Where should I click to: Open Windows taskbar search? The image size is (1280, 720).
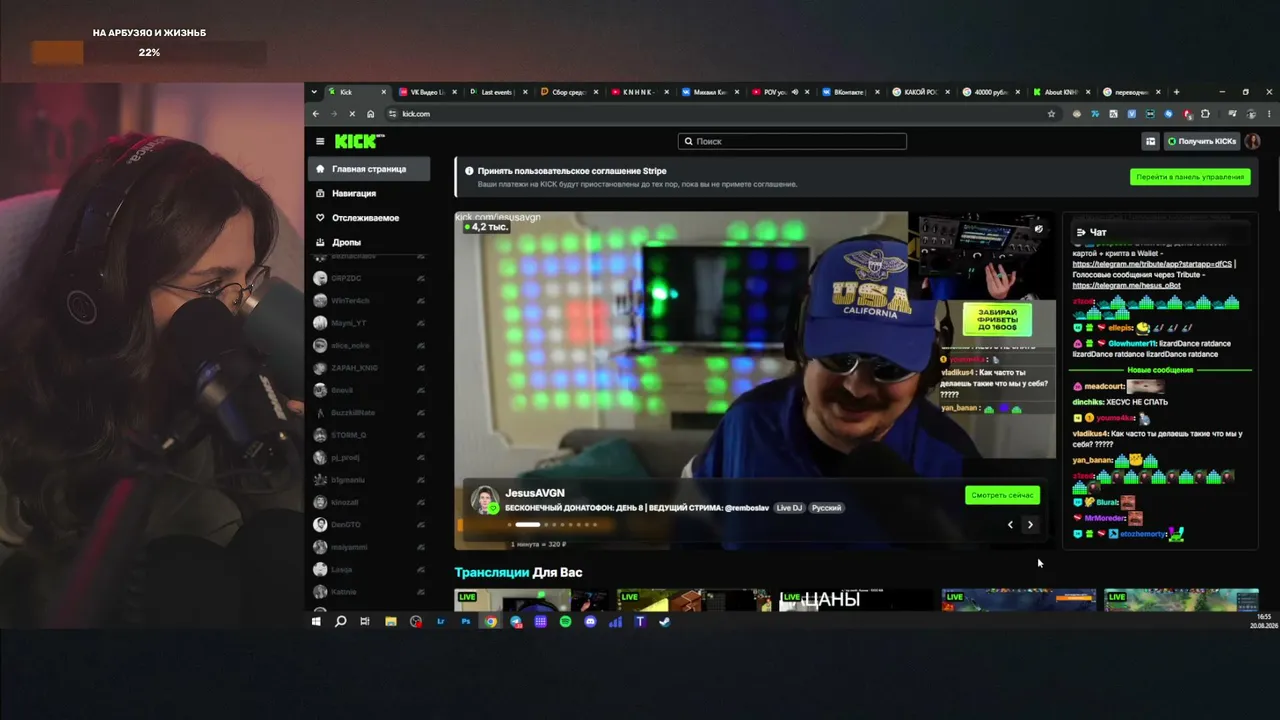coord(340,622)
